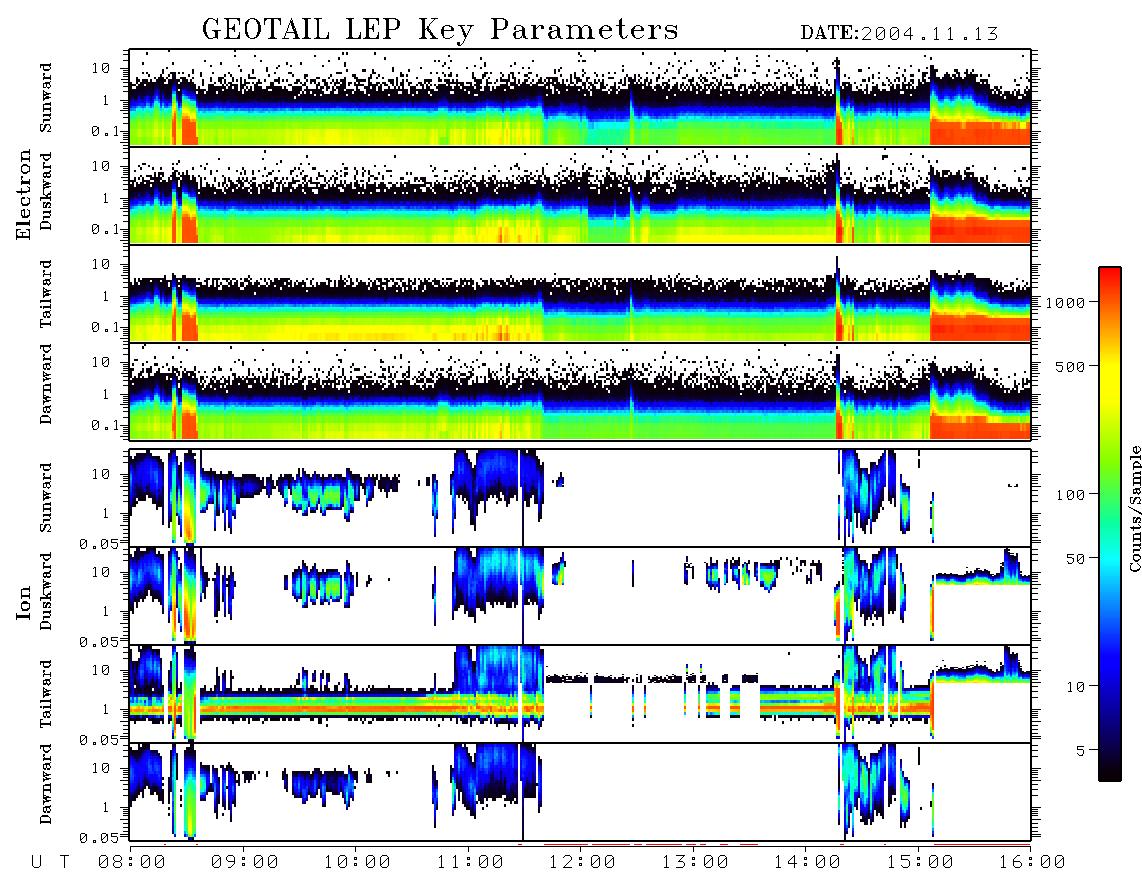This screenshot has width=1142, height=880.
Task: Click the 1 tick of Electron Tailward panel
Action: pyautogui.click(x=106, y=296)
